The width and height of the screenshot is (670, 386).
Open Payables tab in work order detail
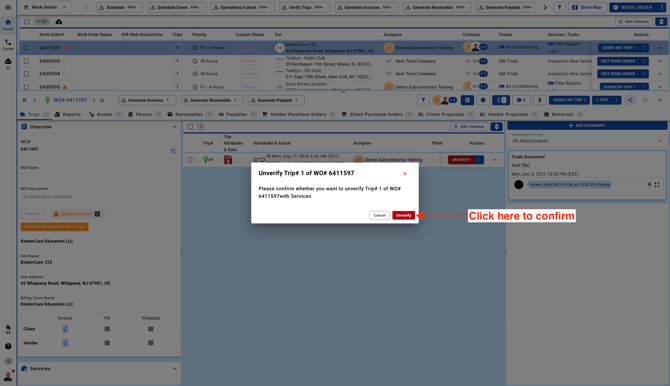click(x=237, y=115)
